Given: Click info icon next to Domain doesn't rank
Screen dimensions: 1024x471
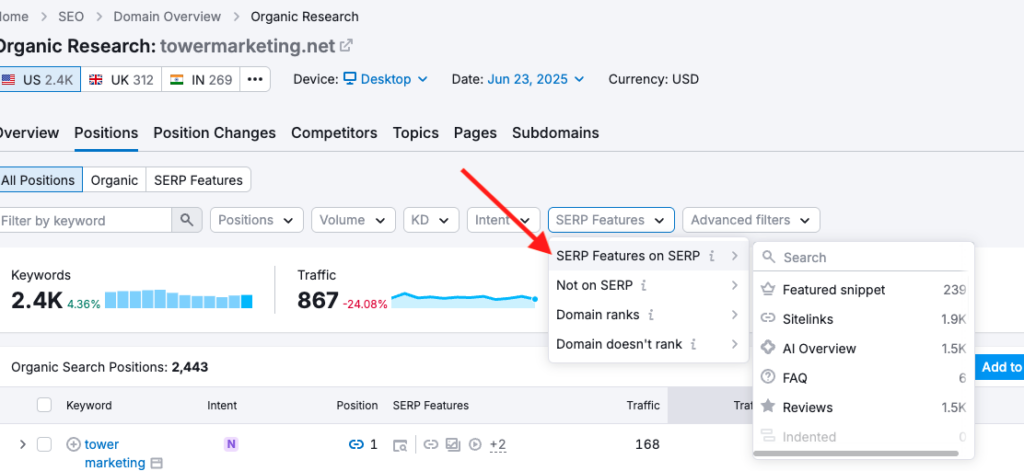Looking at the screenshot, I should [x=694, y=344].
